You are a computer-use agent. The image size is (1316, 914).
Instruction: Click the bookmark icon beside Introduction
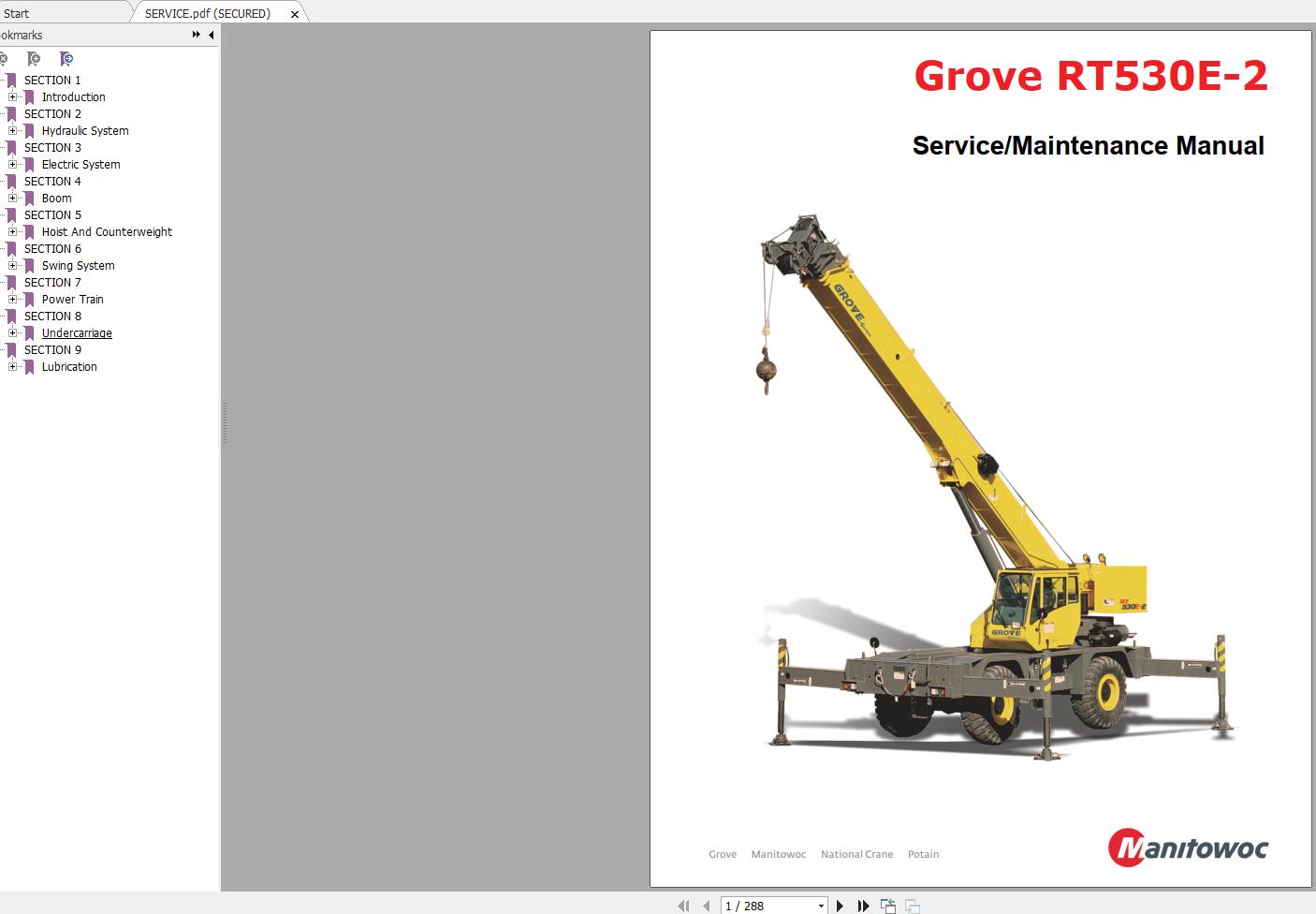pos(29,97)
